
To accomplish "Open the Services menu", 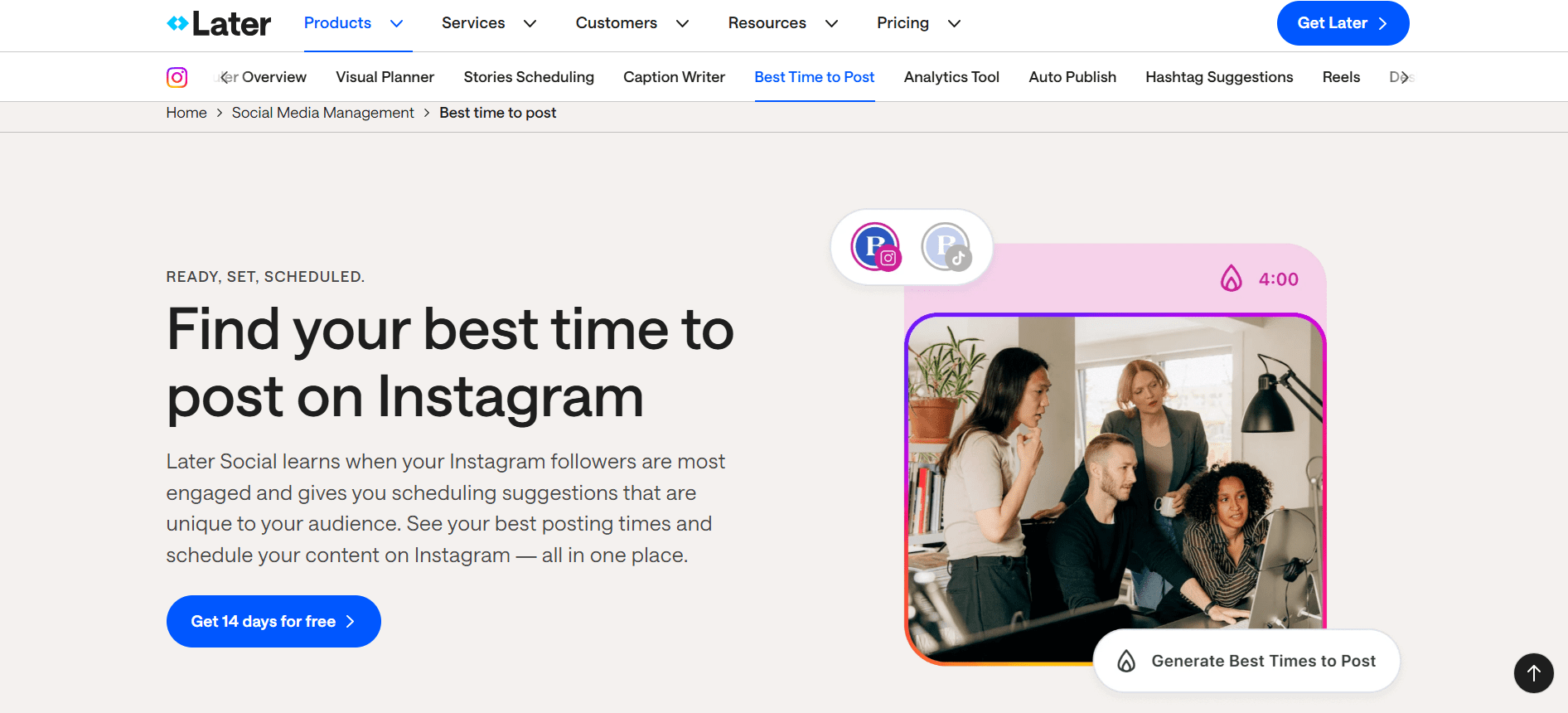I will 473,23.
